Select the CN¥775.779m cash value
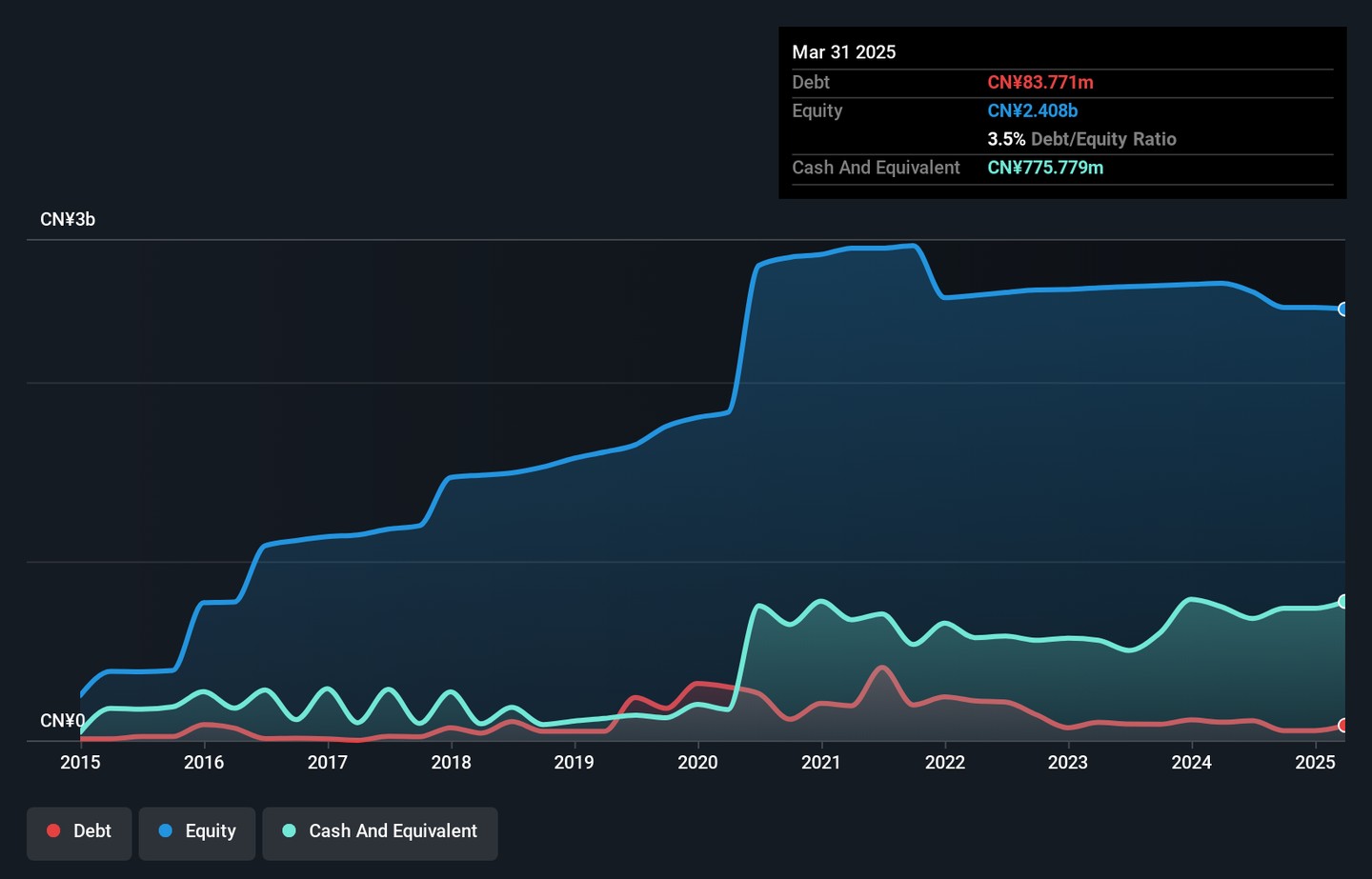1372x879 pixels. coord(1045,168)
